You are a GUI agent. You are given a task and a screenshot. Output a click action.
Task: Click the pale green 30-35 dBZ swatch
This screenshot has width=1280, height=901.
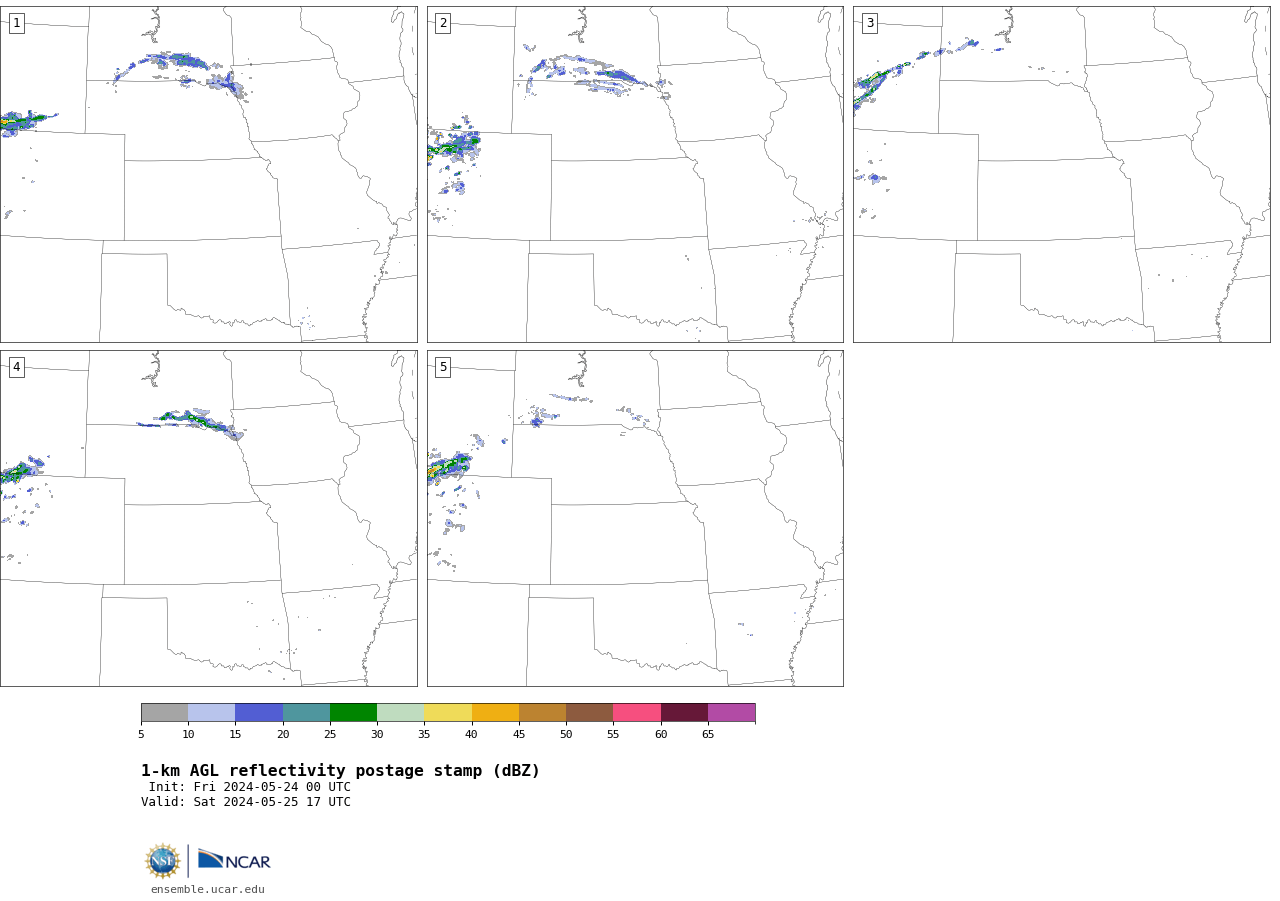(x=401, y=712)
